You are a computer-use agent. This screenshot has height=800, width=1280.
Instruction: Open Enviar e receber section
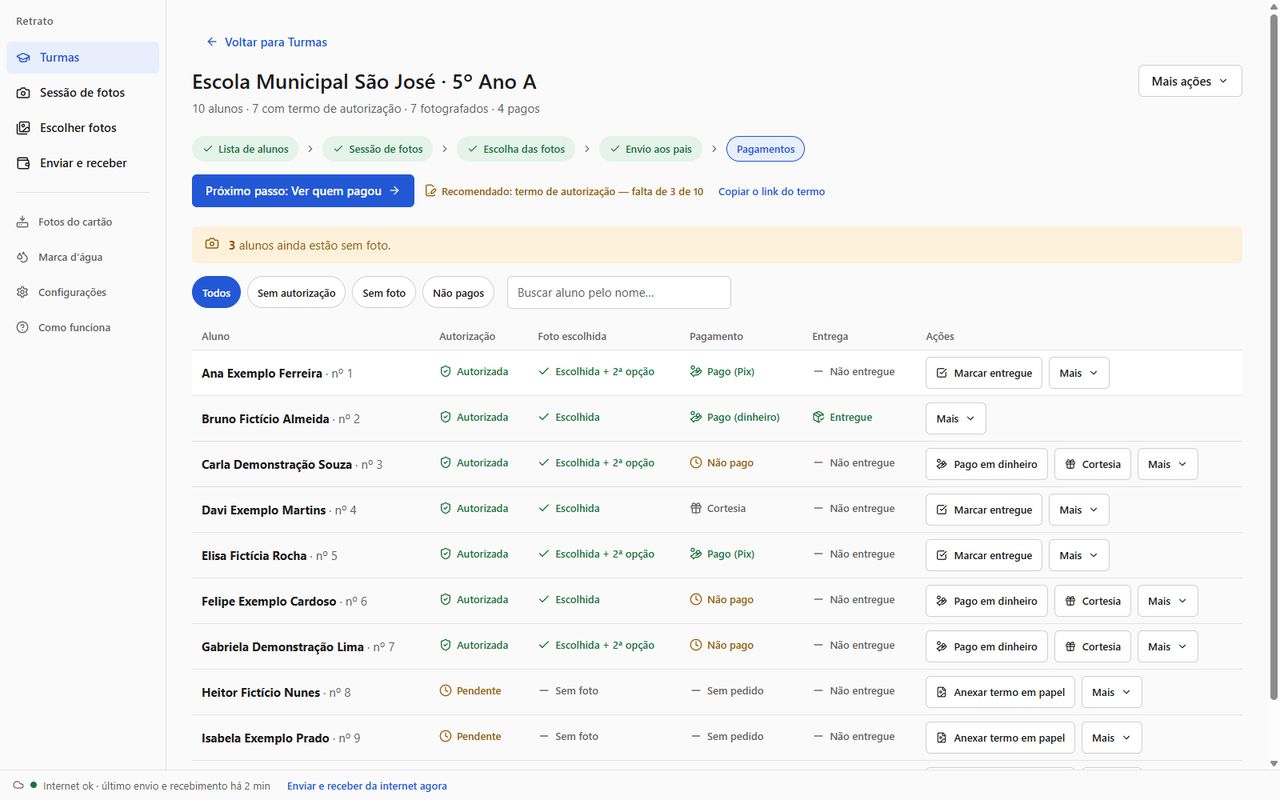tap(82, 163)
